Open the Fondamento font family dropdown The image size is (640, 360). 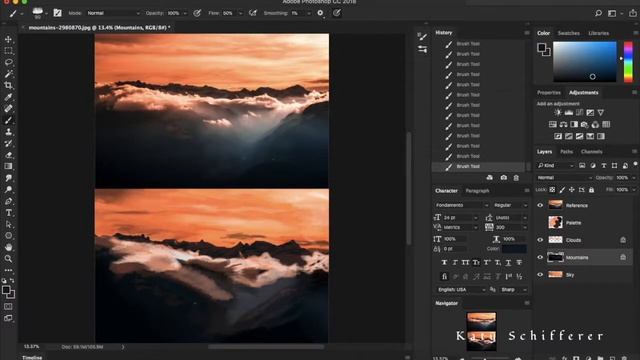(x=461, y=205)
